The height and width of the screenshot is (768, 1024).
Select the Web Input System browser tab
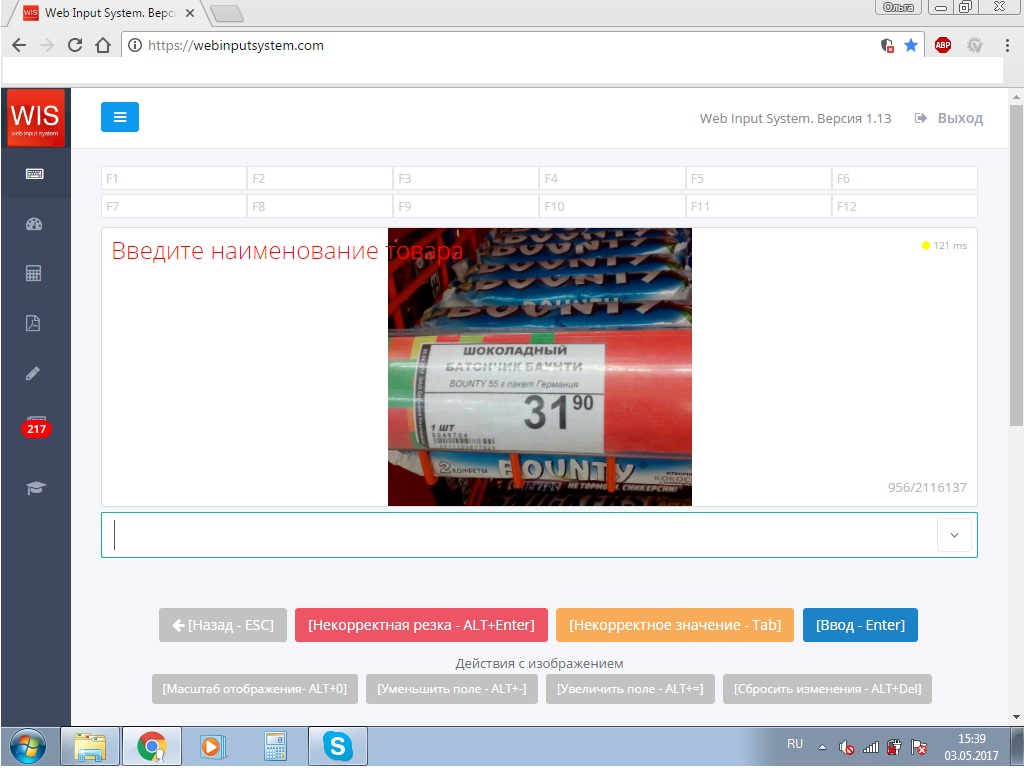tap(108, 13)
